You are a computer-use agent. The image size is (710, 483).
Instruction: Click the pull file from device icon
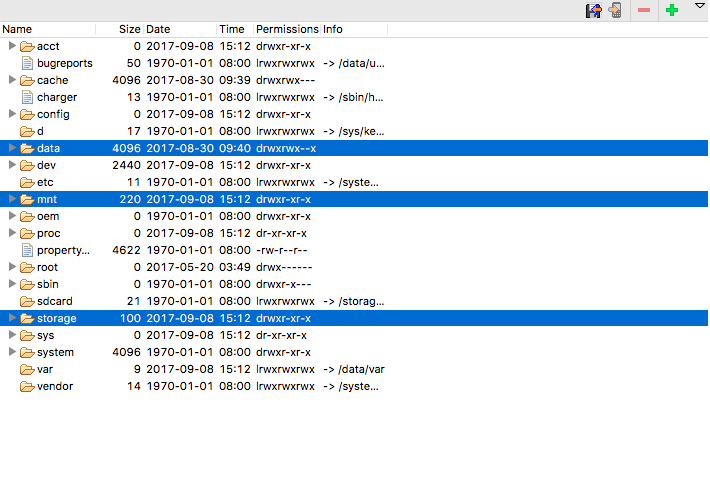pyautogui.click(x=593, y=10)
